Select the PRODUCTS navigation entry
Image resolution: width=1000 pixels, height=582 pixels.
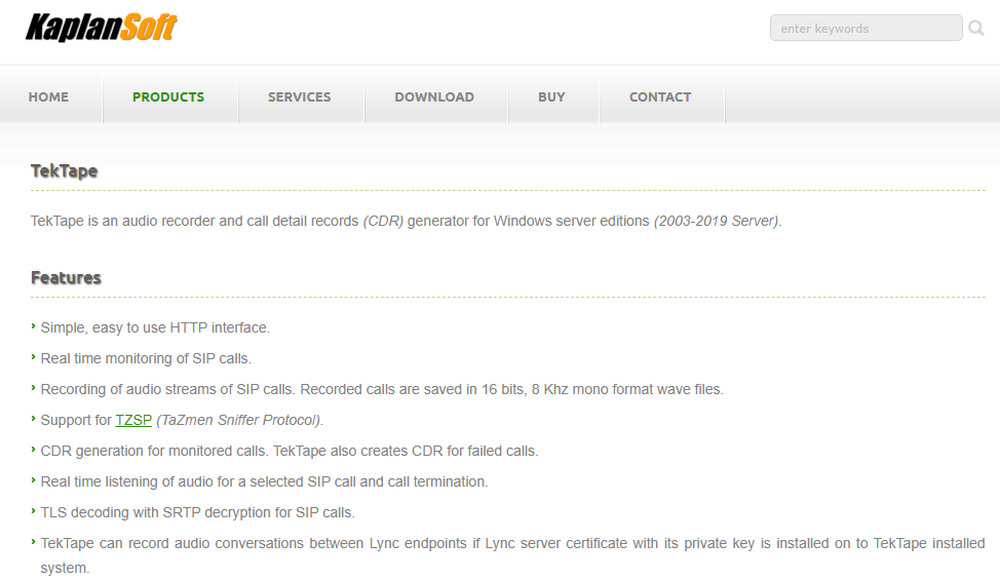168,97
